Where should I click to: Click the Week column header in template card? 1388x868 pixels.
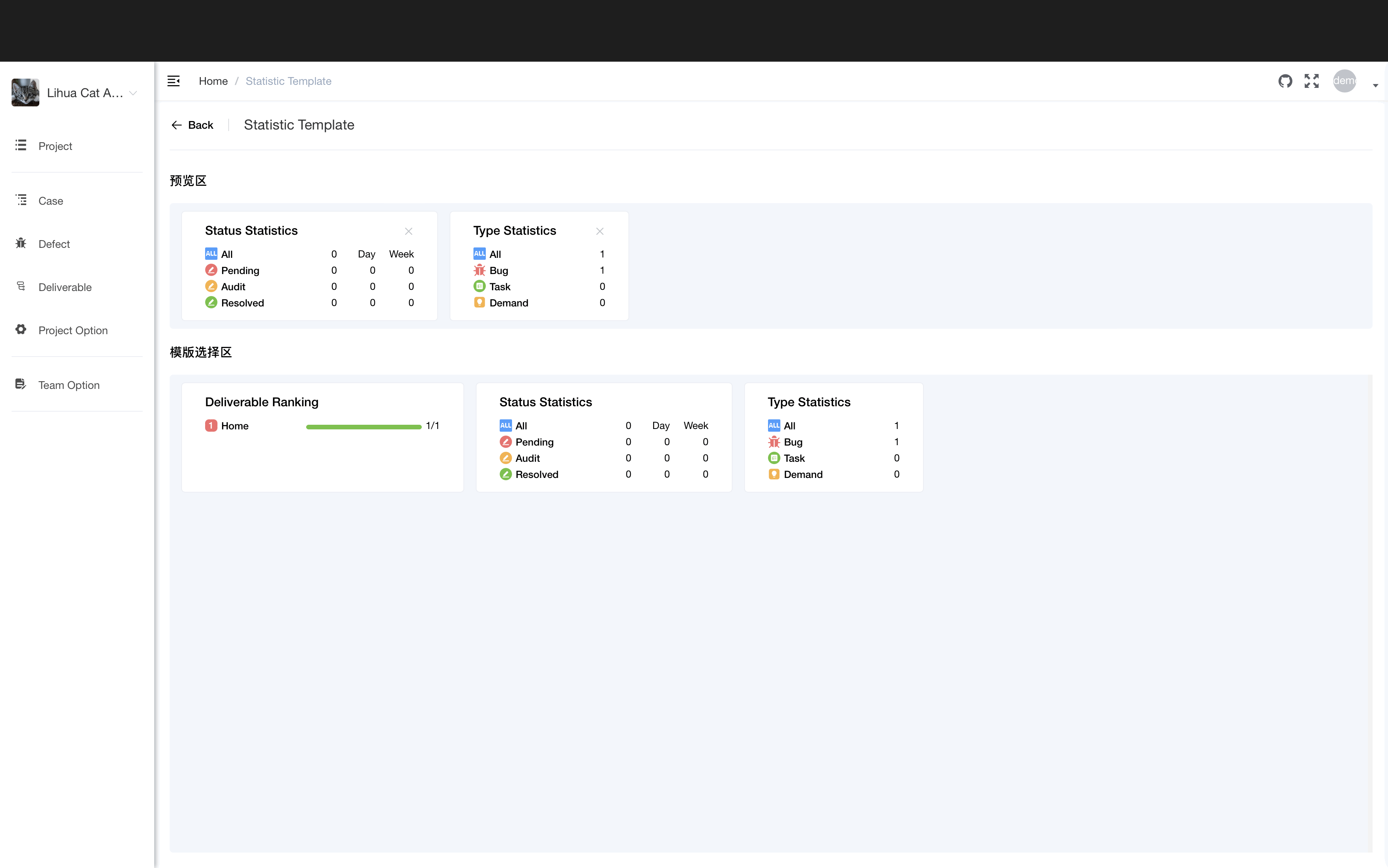tap(696, 426)
